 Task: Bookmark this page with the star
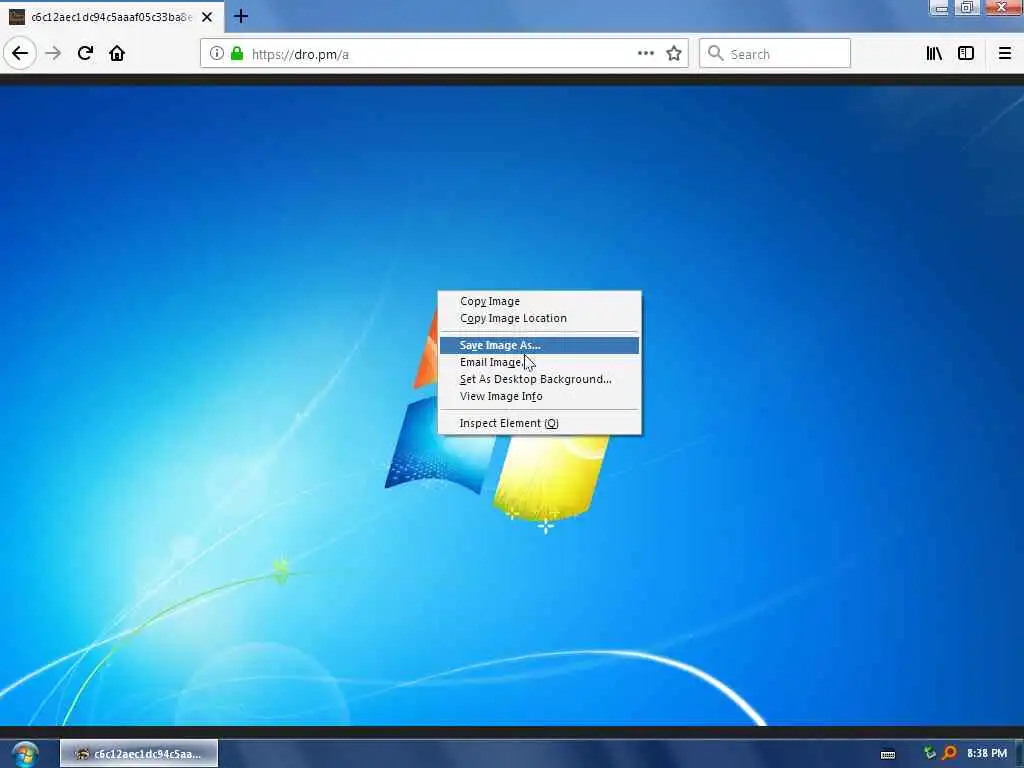[674, 54]
